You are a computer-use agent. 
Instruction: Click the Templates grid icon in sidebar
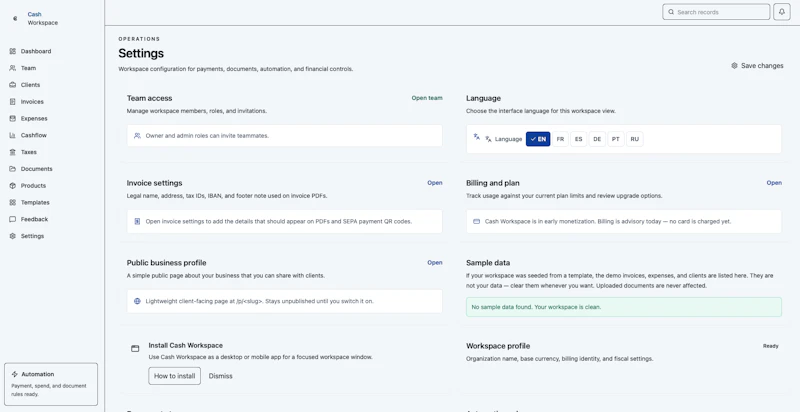click(13, 202)
